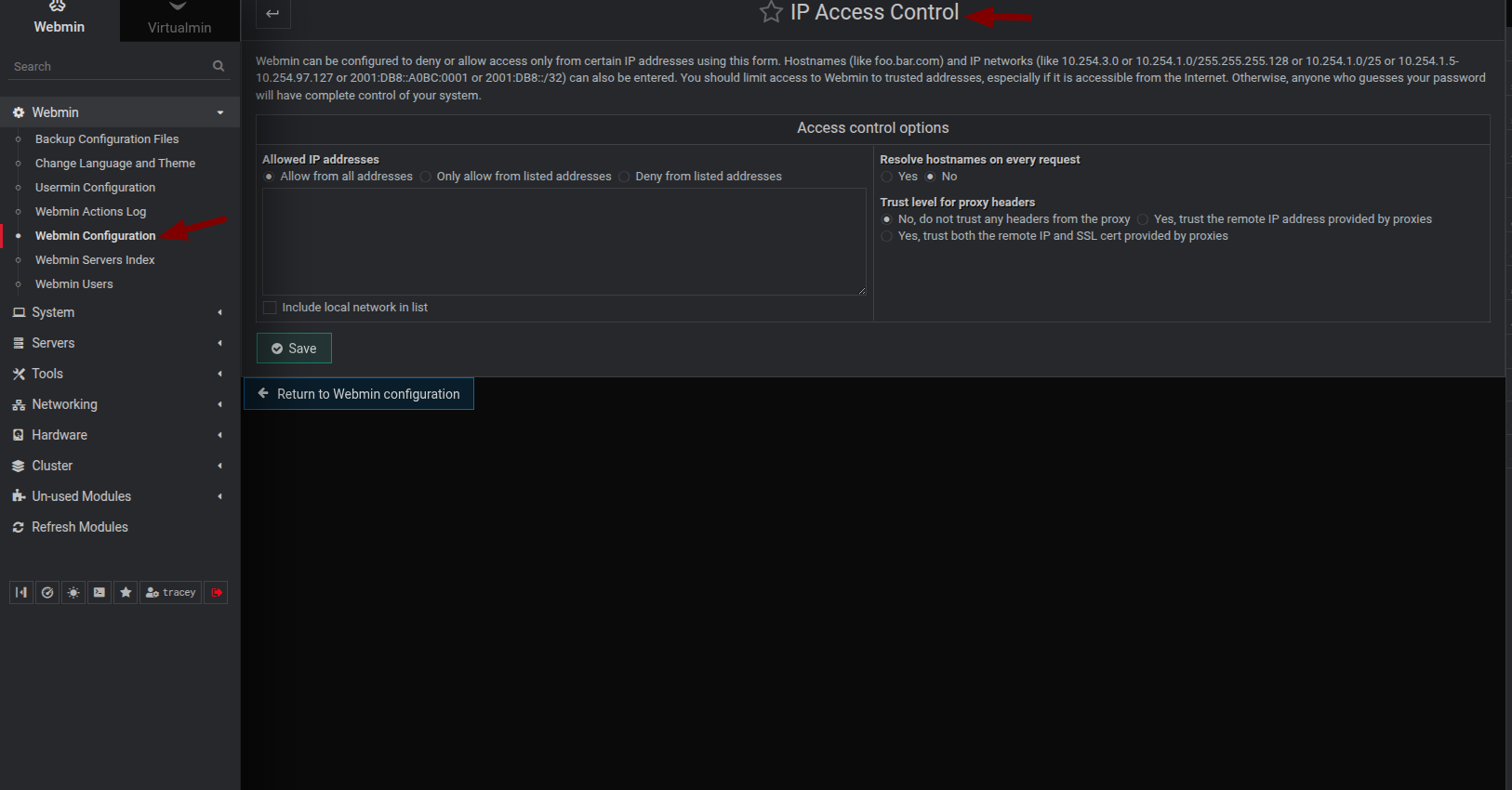
Task: Favorite the IP Access Control page star
Action: [x=771, y=12]
